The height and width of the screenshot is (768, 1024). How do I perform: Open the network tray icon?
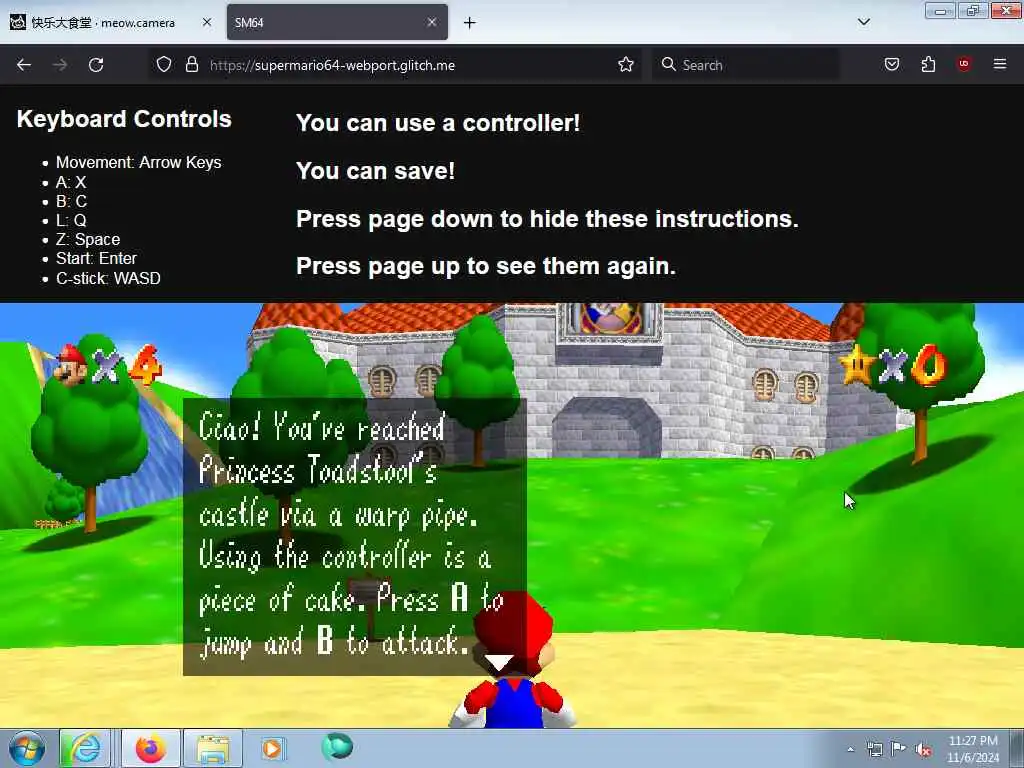click(874, 749)
